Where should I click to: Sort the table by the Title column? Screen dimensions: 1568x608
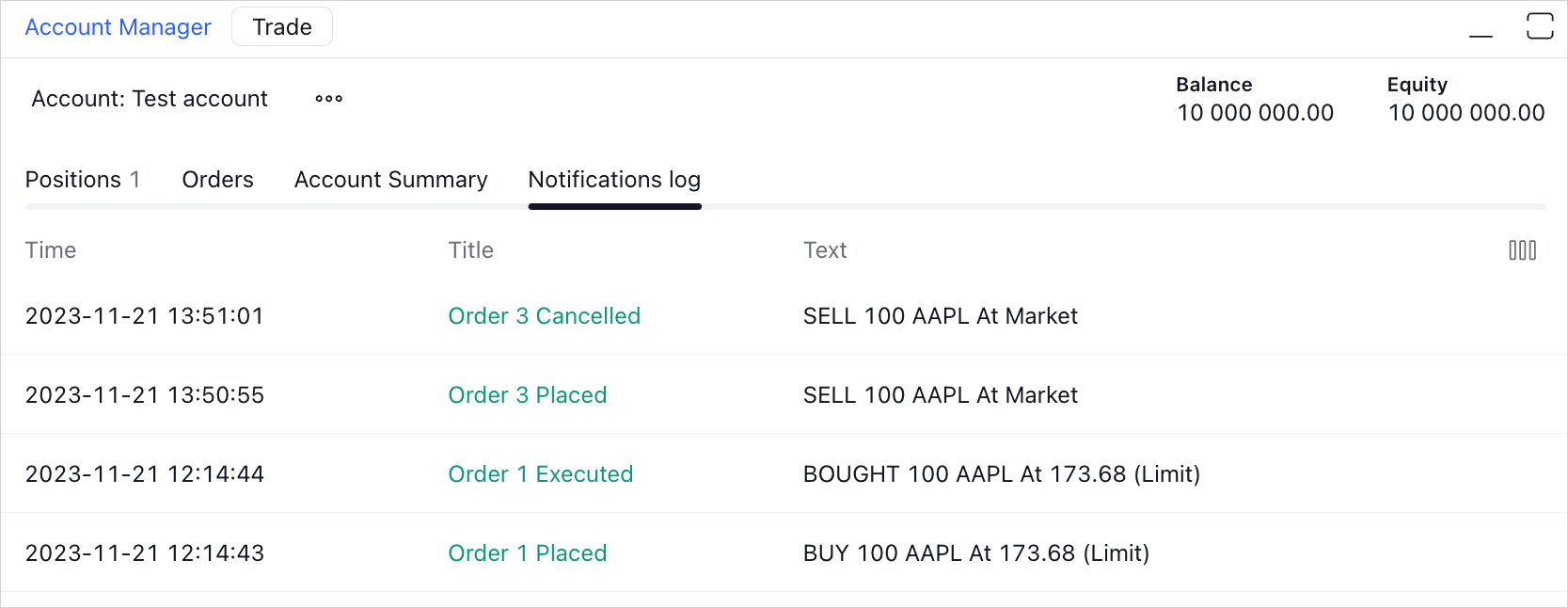[x=470, y=249]
